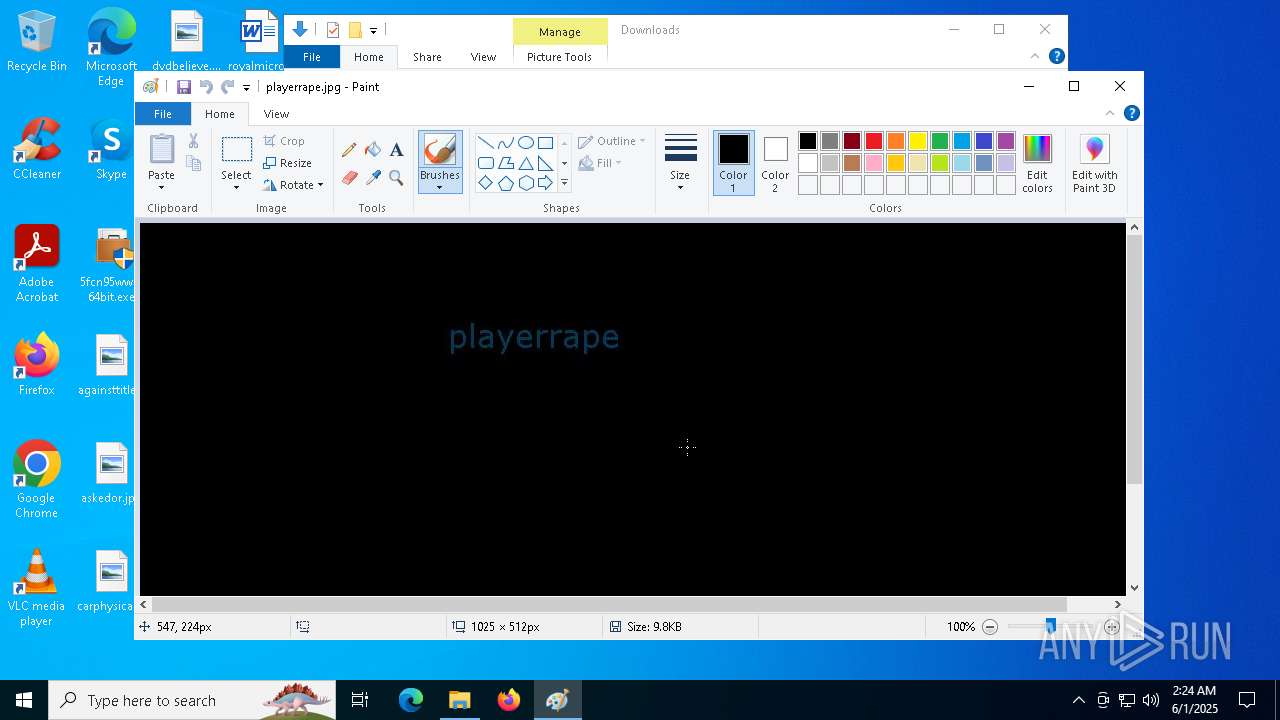Click the horizontal scrollbar right arrow
Image resolution: width=1280 pixels, height=720 pixels.
1118,604
